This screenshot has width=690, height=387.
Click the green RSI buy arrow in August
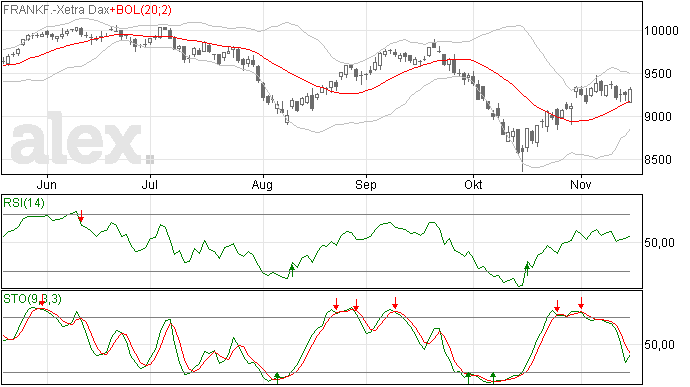click(291, 270)
